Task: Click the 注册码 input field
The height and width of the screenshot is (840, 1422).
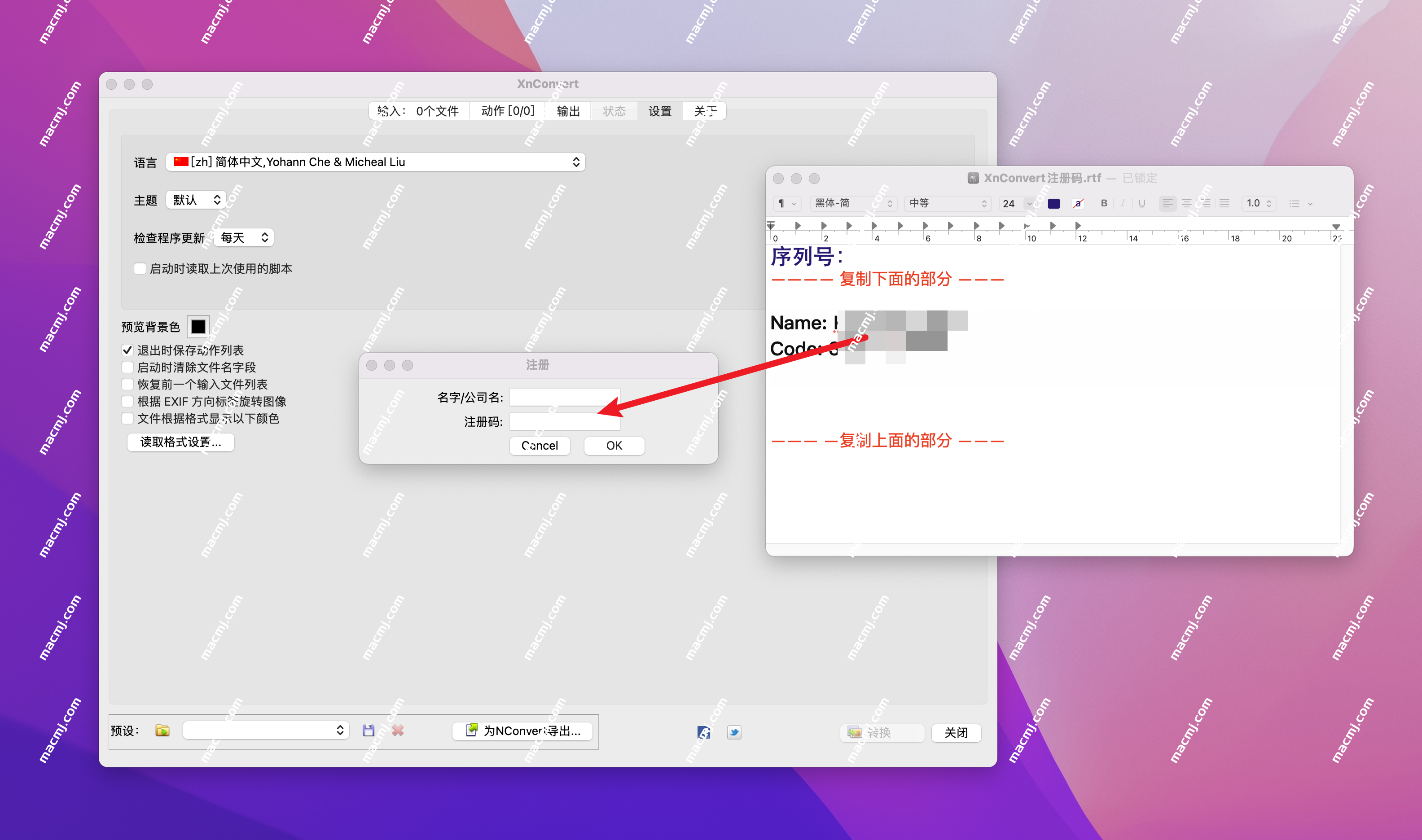Action: click(x=565, y=422)
